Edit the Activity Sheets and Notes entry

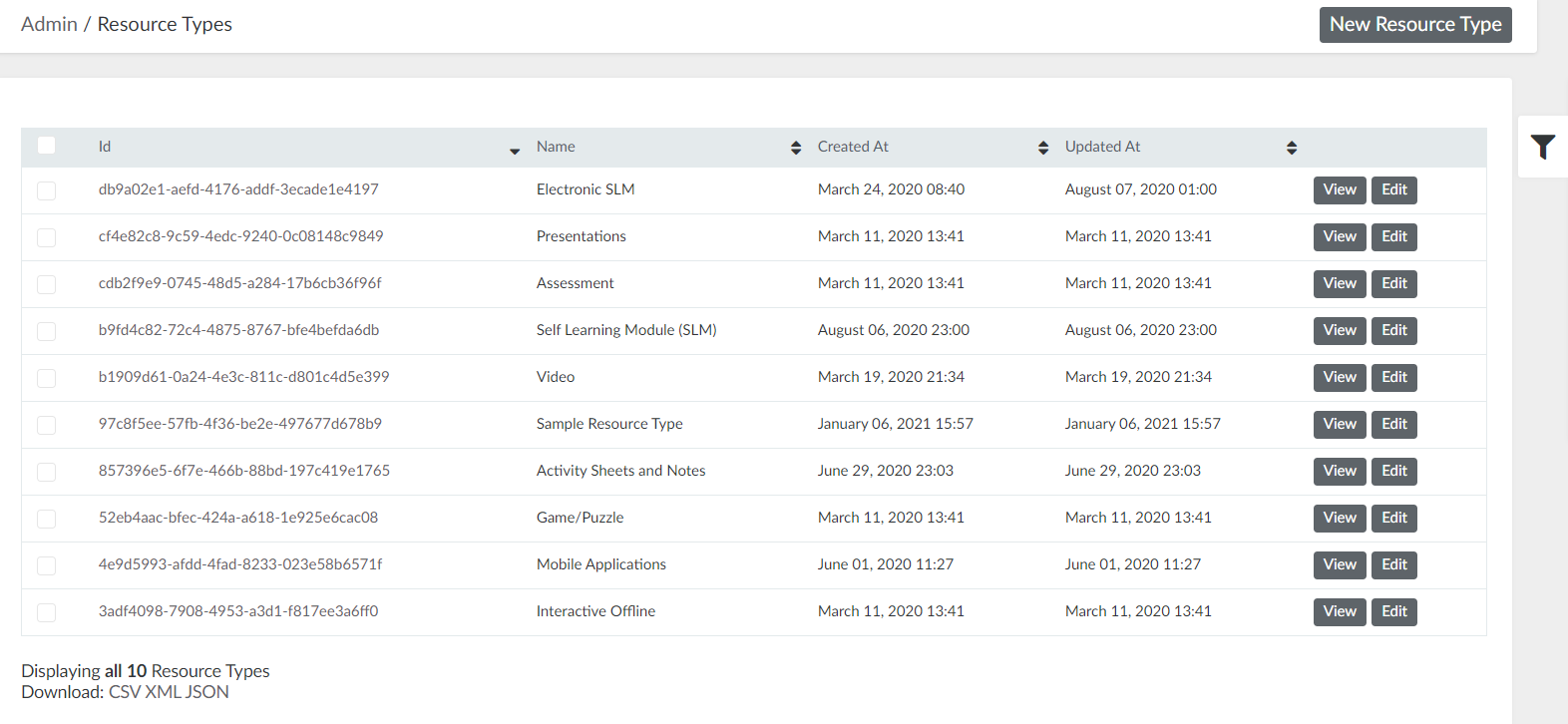(1394, 471)
